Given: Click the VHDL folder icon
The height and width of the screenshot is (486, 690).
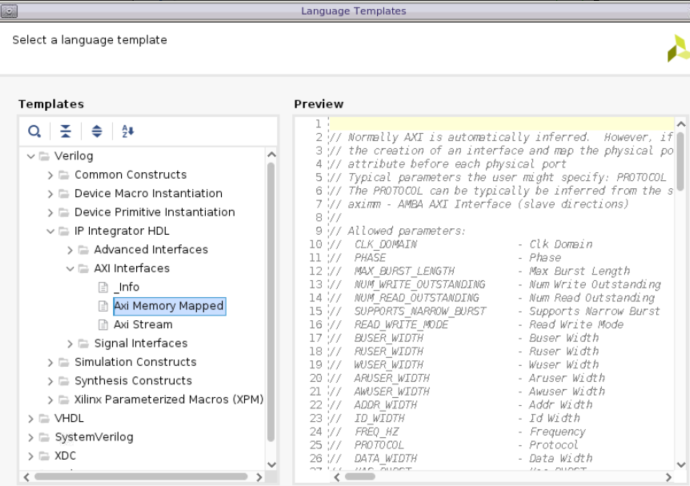Looking at the screenshot, I should [44, 418].
